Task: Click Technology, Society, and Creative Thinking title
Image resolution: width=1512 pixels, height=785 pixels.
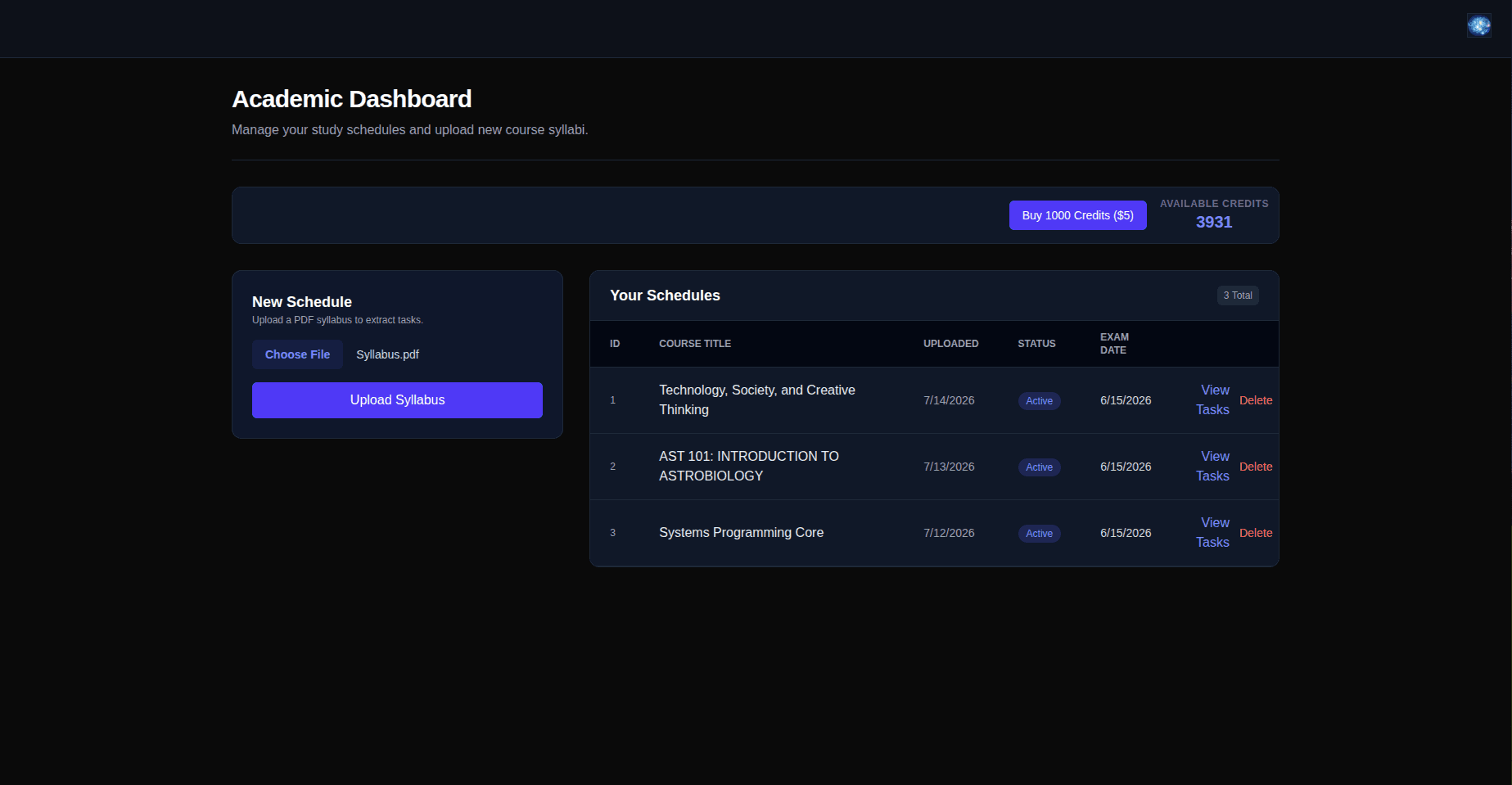Action: pos(757,400)
